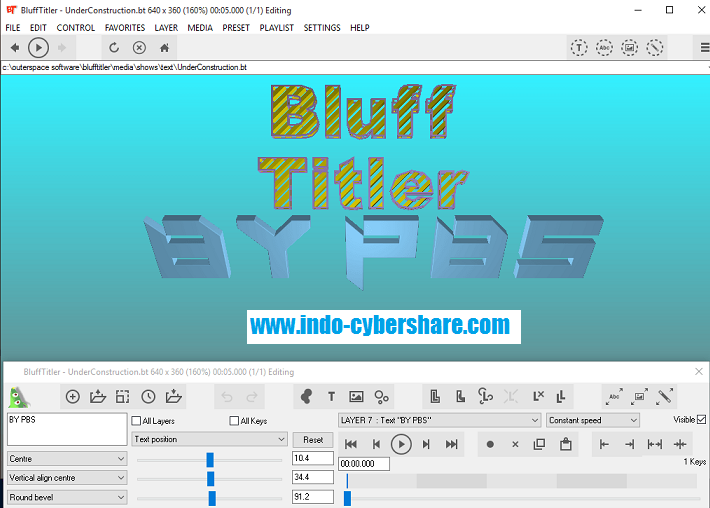Enable the All Layers checkbox
Viewport: 710px width, 508px height.
point(136,421)
